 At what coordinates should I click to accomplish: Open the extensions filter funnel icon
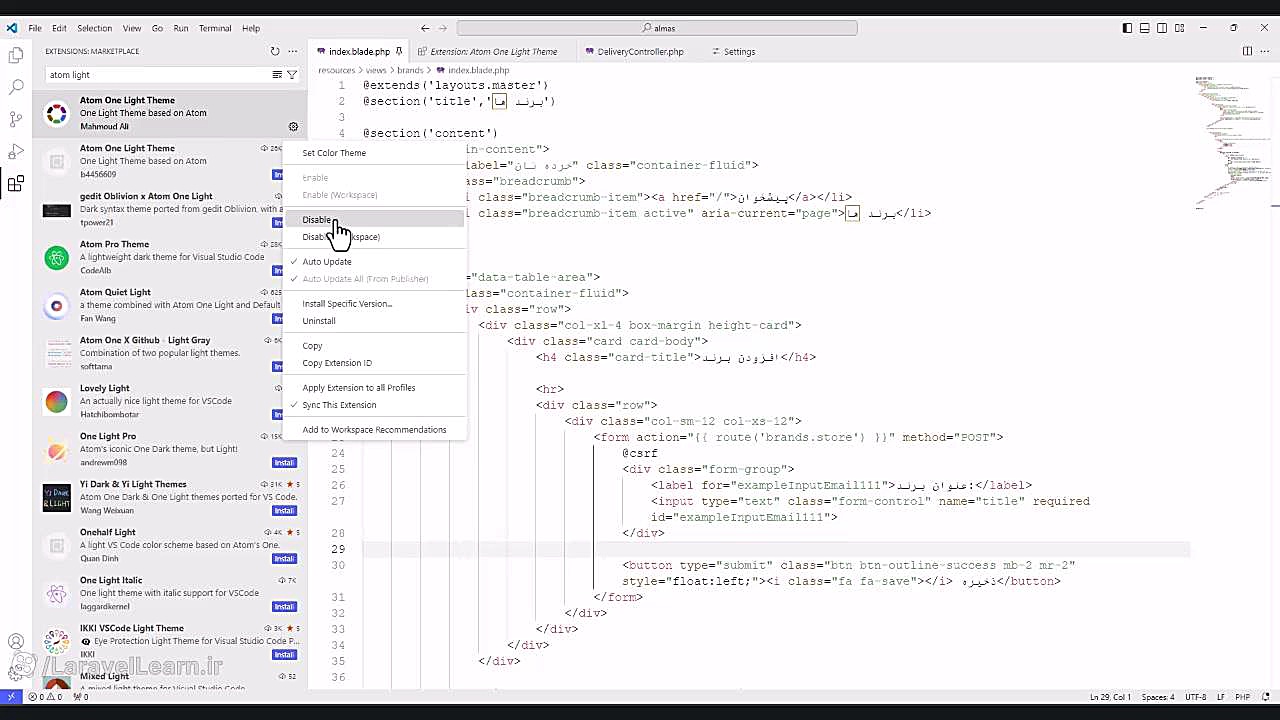pos(292,75)
